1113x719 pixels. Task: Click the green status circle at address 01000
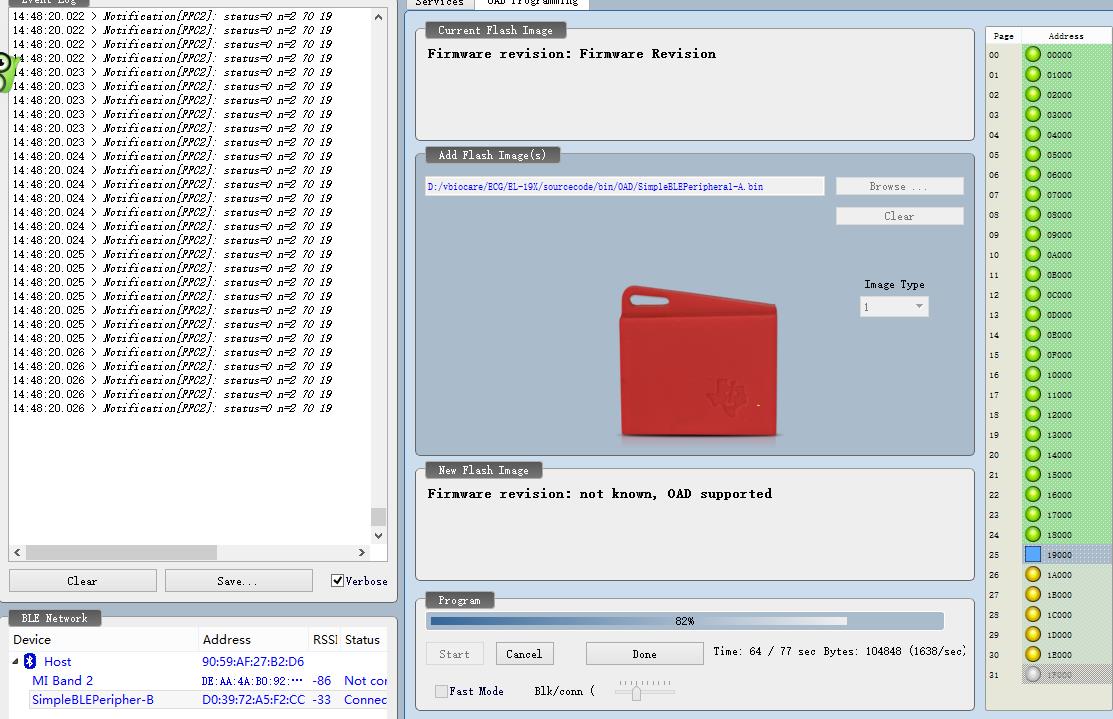click(1033, 74)
